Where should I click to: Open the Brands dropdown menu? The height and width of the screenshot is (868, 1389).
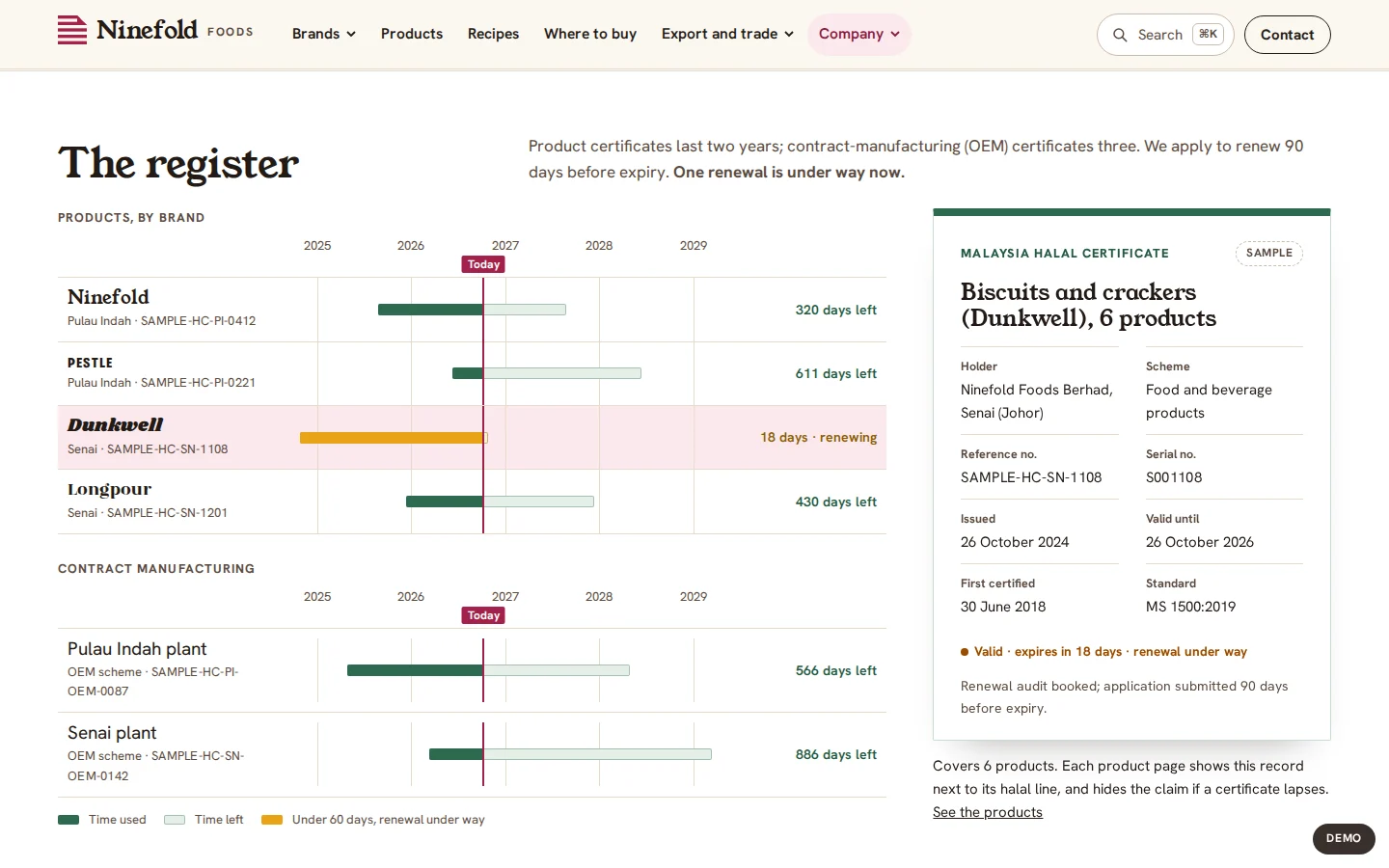(x=324, y=34)
